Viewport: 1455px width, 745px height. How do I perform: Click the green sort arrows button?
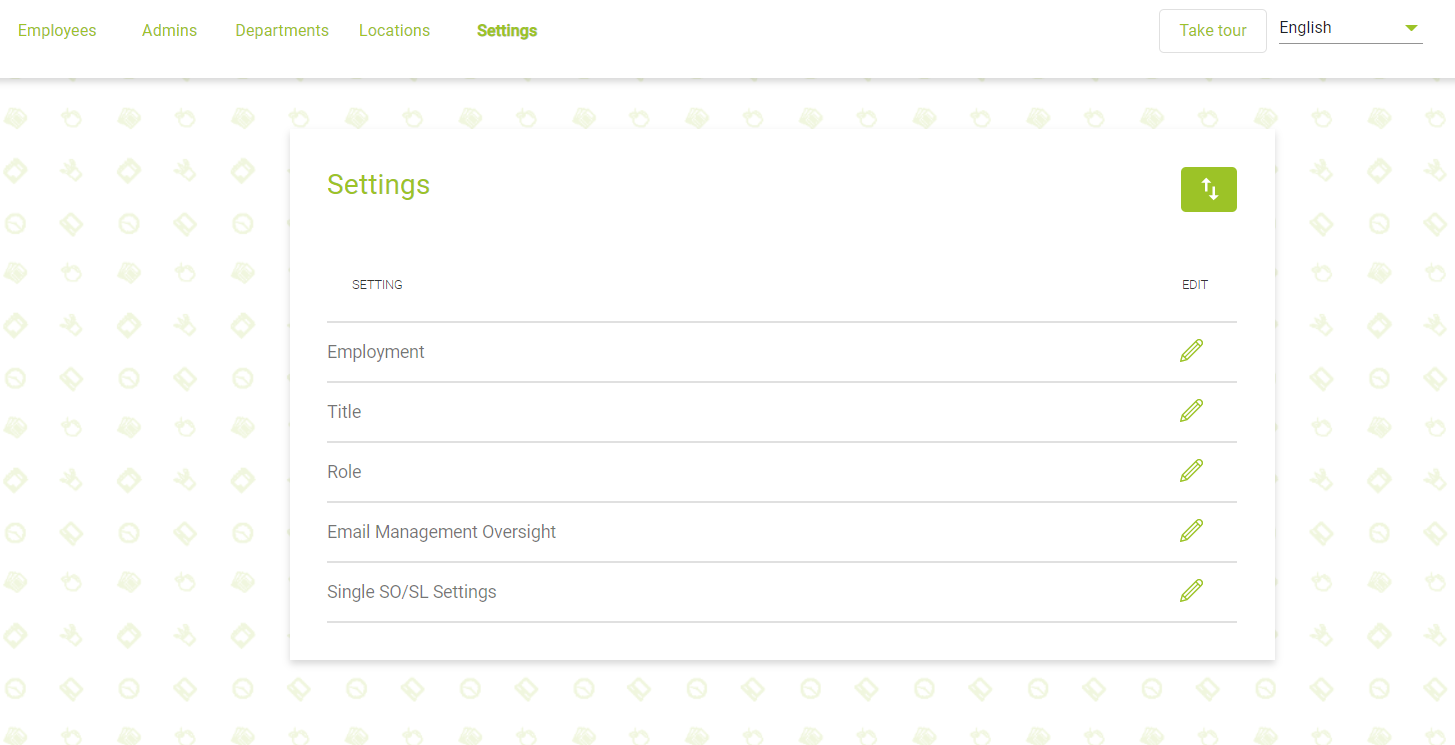[1208, 189]
